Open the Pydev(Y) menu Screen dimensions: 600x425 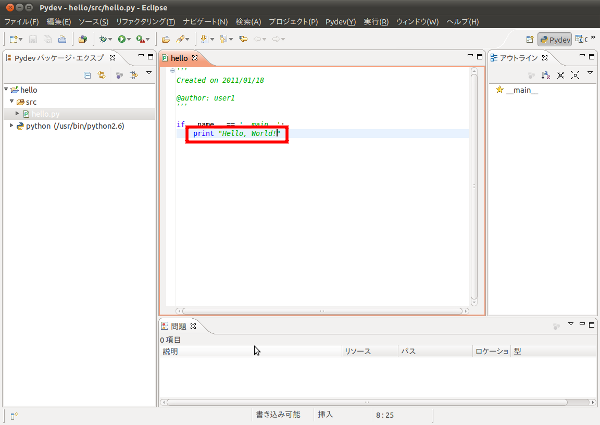coord(341,22)
